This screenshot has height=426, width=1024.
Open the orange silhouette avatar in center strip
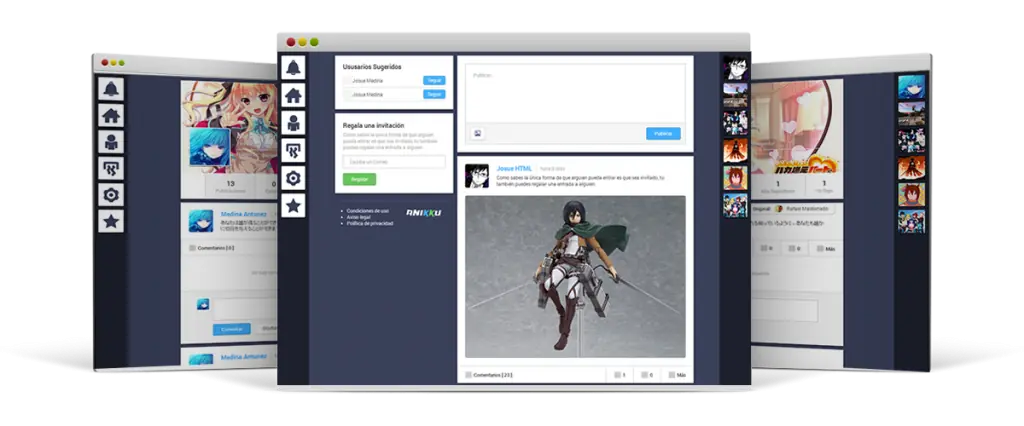735,150
